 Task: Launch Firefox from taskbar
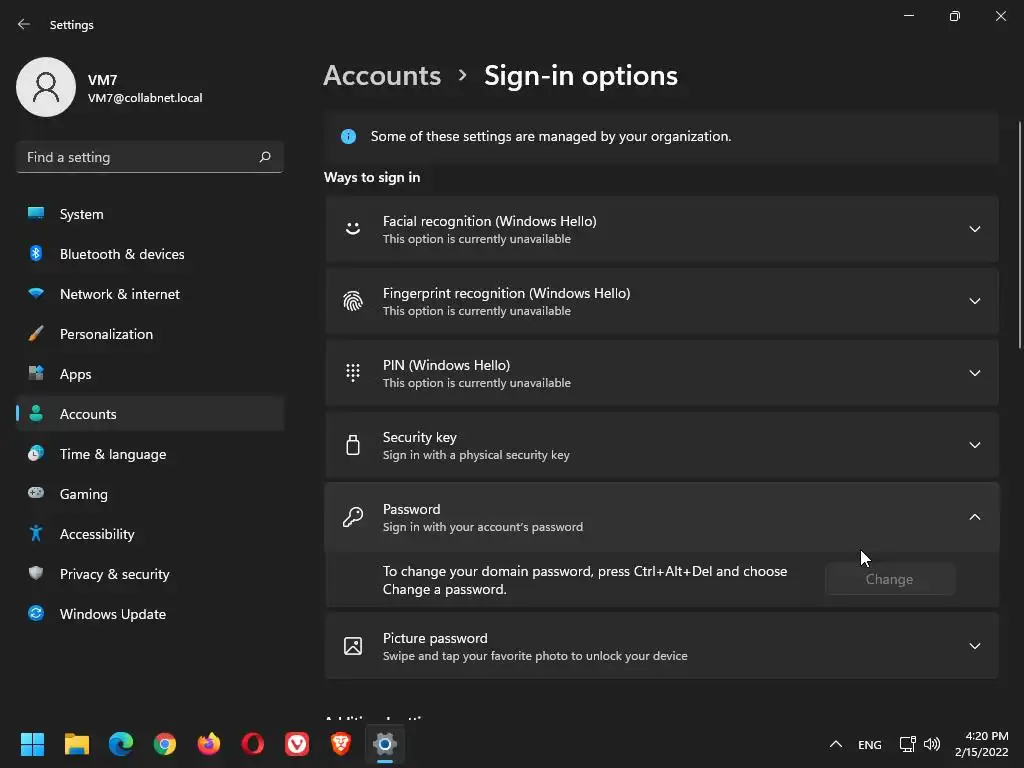209,744
